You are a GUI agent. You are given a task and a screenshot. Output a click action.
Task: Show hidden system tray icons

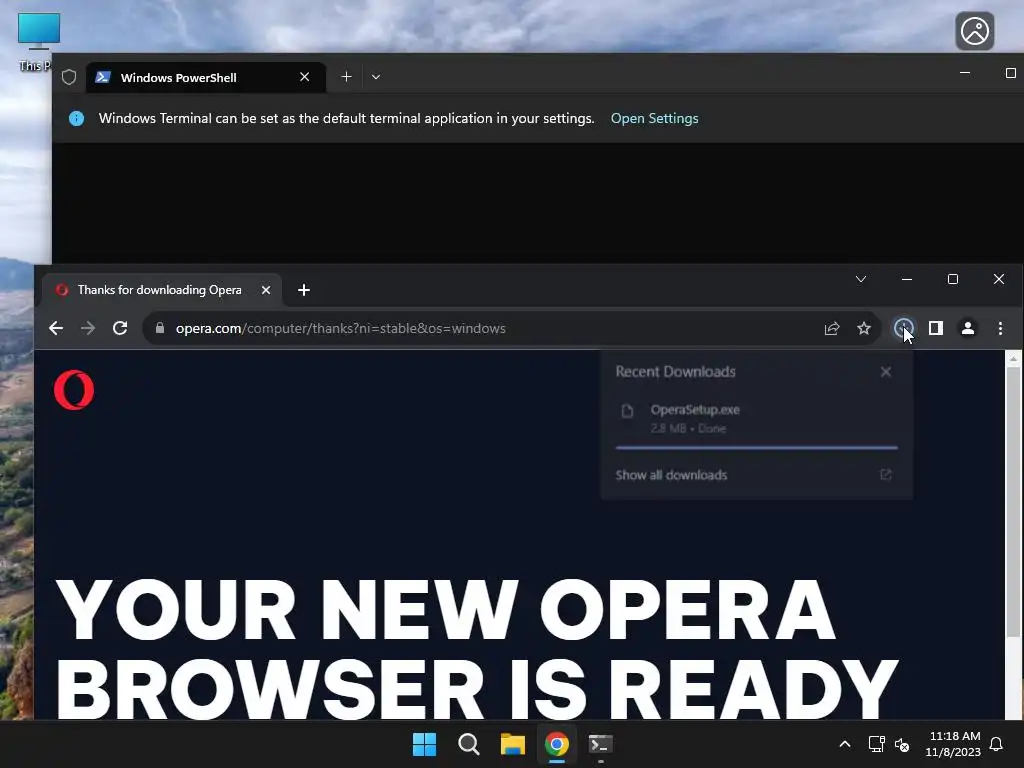click(844, 744)
